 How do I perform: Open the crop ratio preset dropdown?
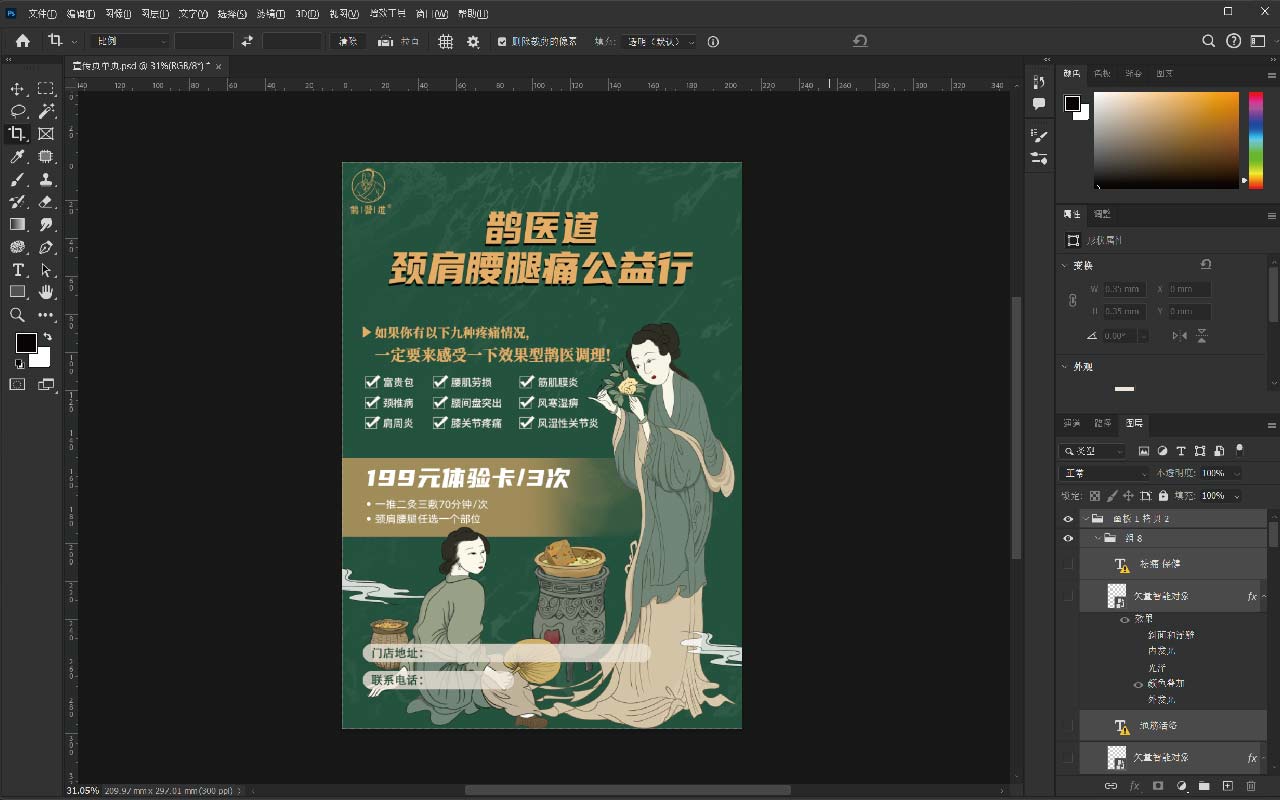click(x=131, y=42)
